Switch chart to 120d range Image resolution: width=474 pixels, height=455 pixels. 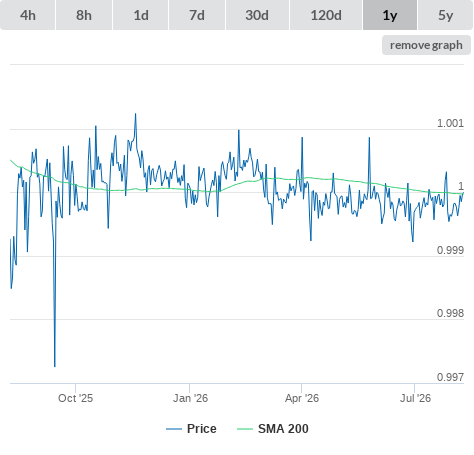tap(326, 15)
